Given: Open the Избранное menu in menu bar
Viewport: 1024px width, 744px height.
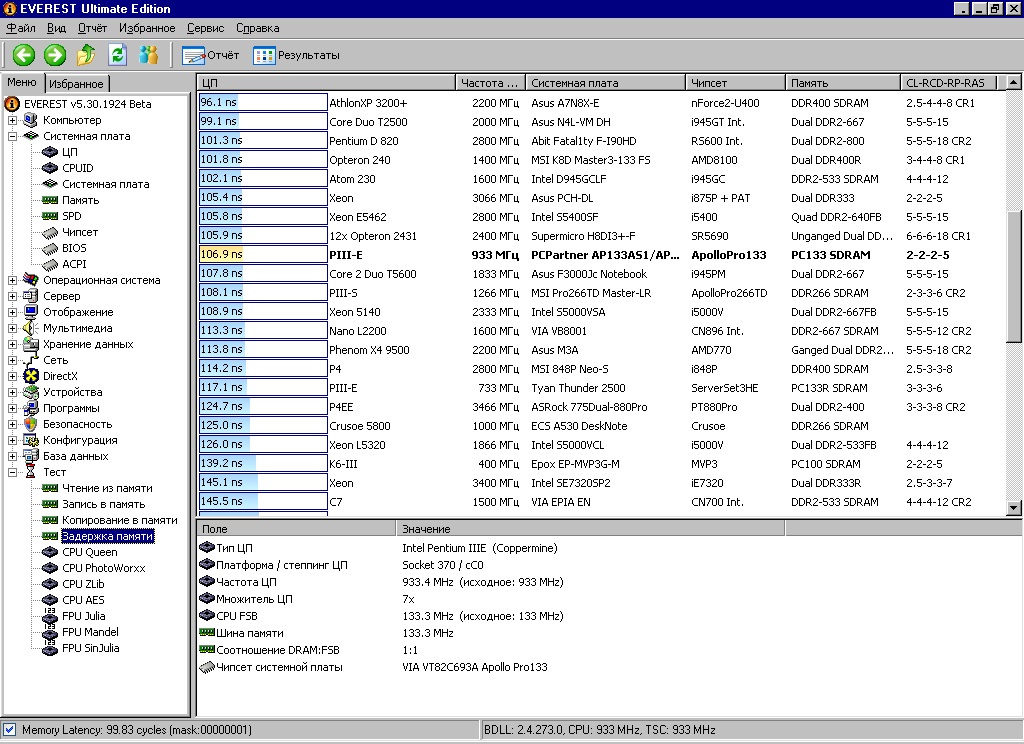Looking at the screenshot, I should 147,28.
